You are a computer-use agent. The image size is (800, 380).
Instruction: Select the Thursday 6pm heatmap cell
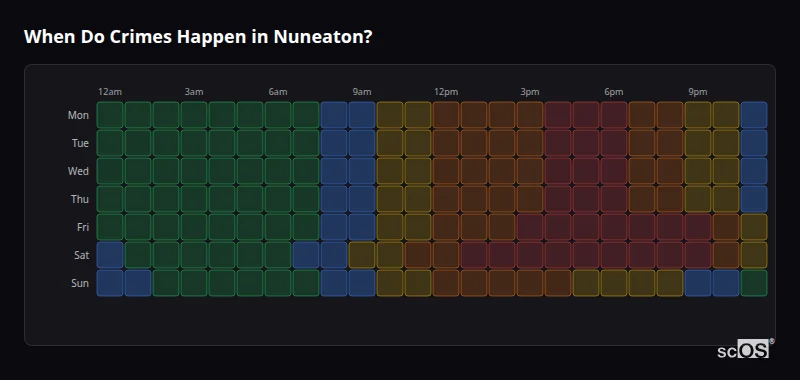(x=614, y=199)
